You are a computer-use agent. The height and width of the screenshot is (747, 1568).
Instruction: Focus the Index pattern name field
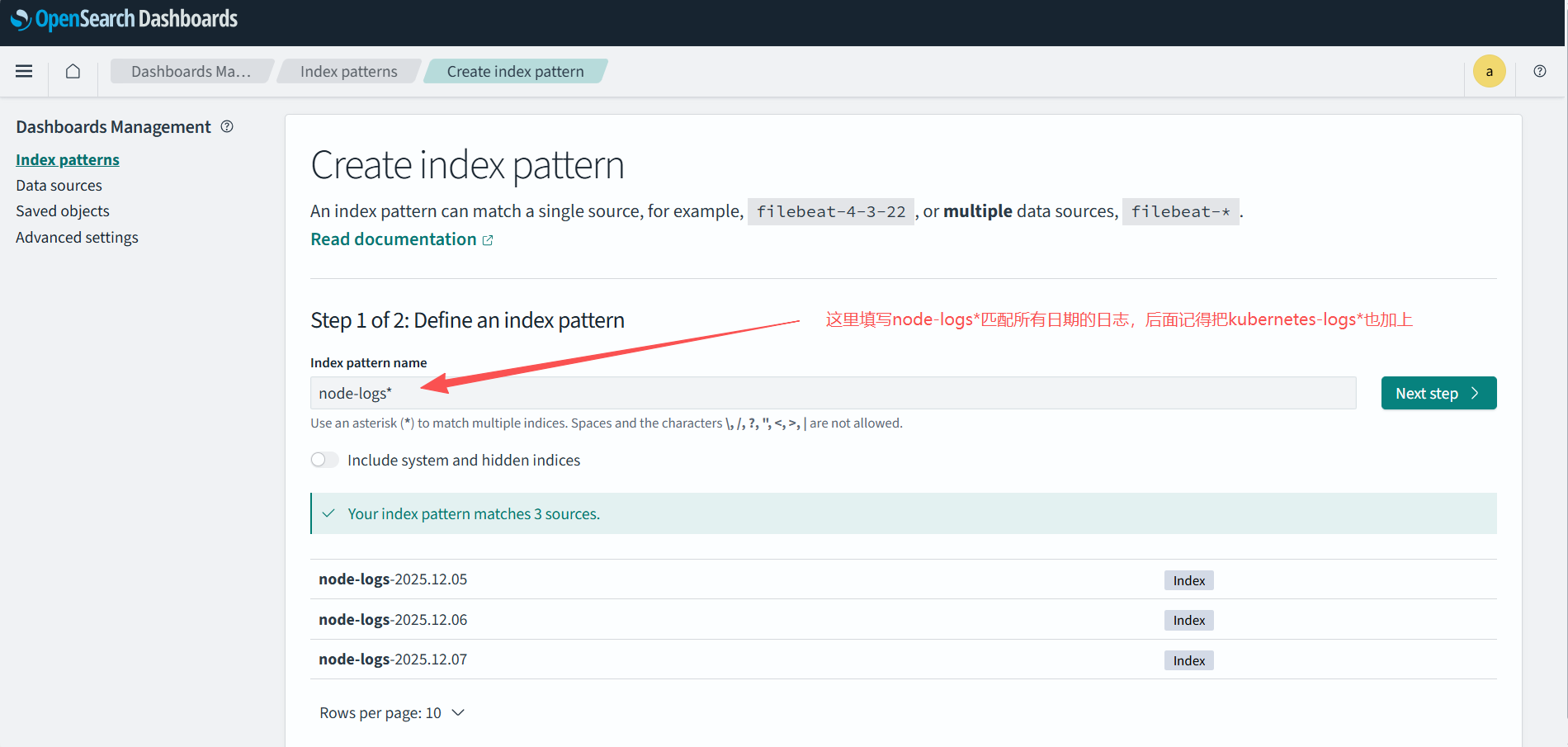tap(833, 393)
